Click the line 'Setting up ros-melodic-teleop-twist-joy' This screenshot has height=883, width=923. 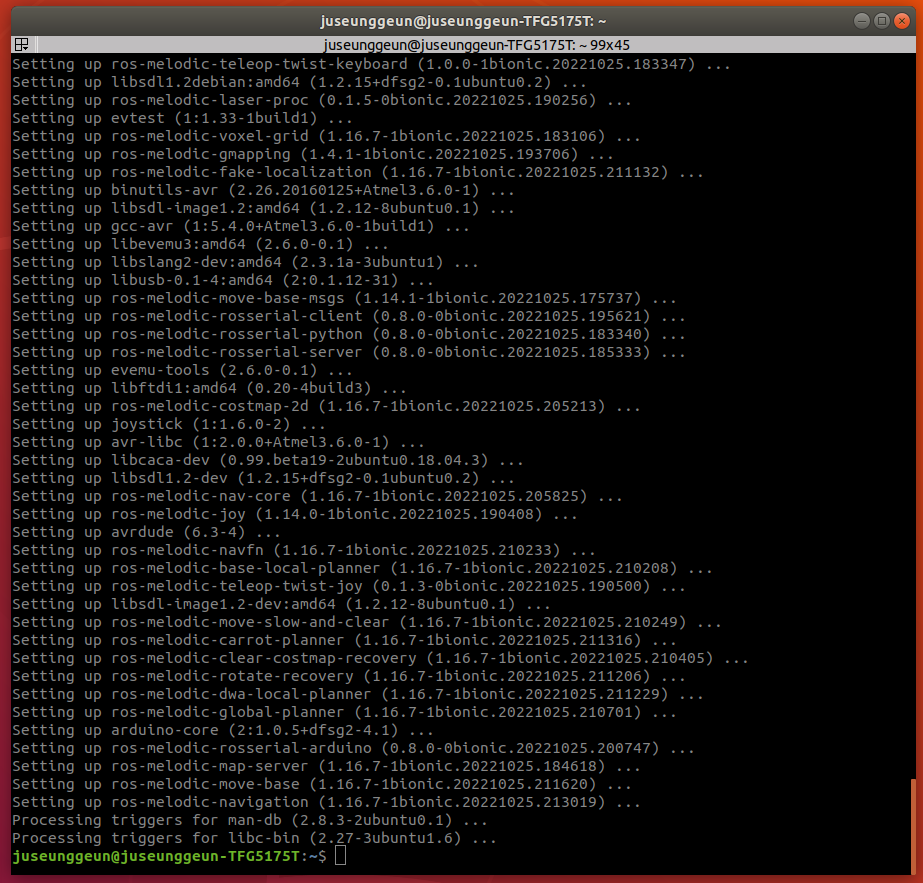click(348, 586)
